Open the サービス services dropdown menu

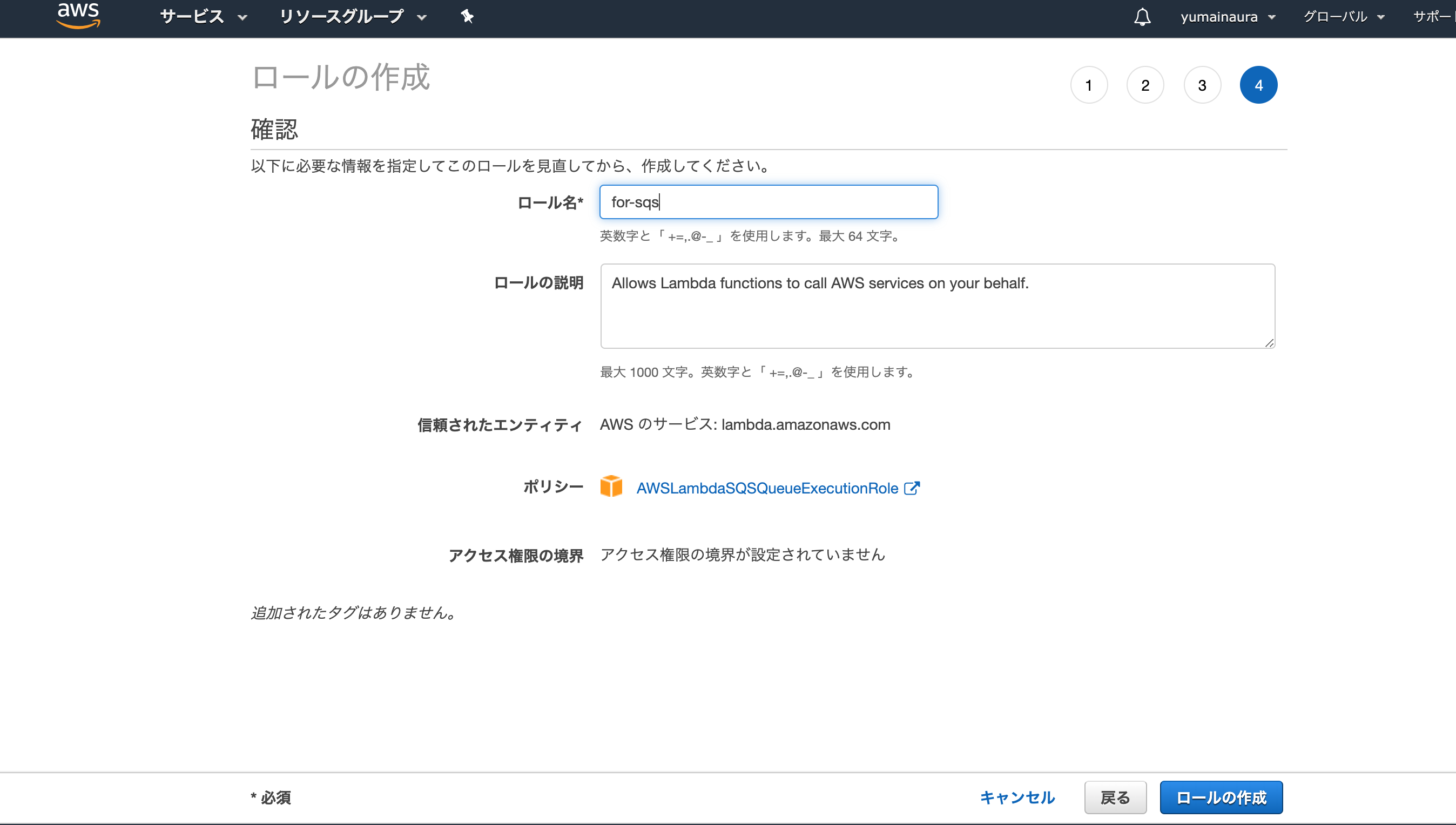click(x=204, y=16)
